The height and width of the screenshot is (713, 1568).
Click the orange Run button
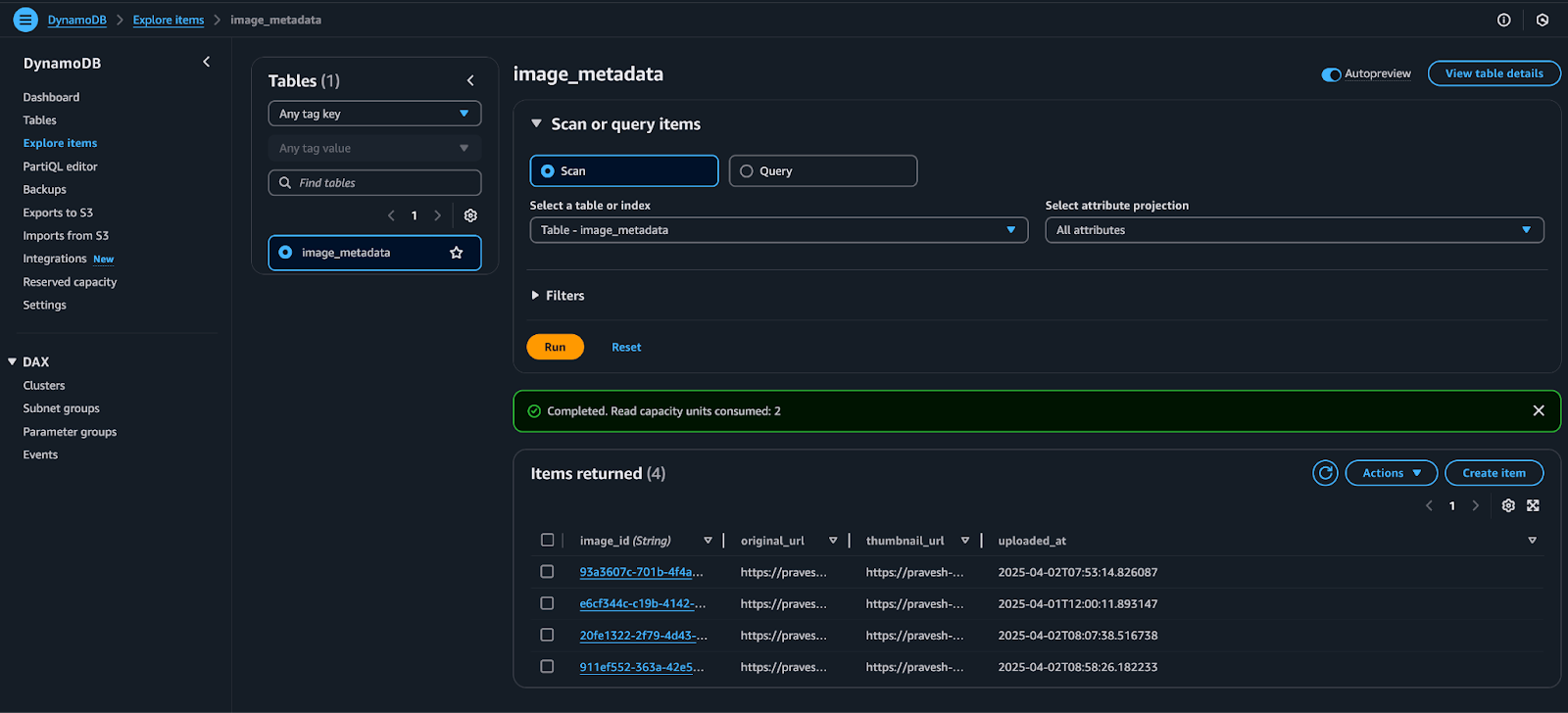[555, 348]
